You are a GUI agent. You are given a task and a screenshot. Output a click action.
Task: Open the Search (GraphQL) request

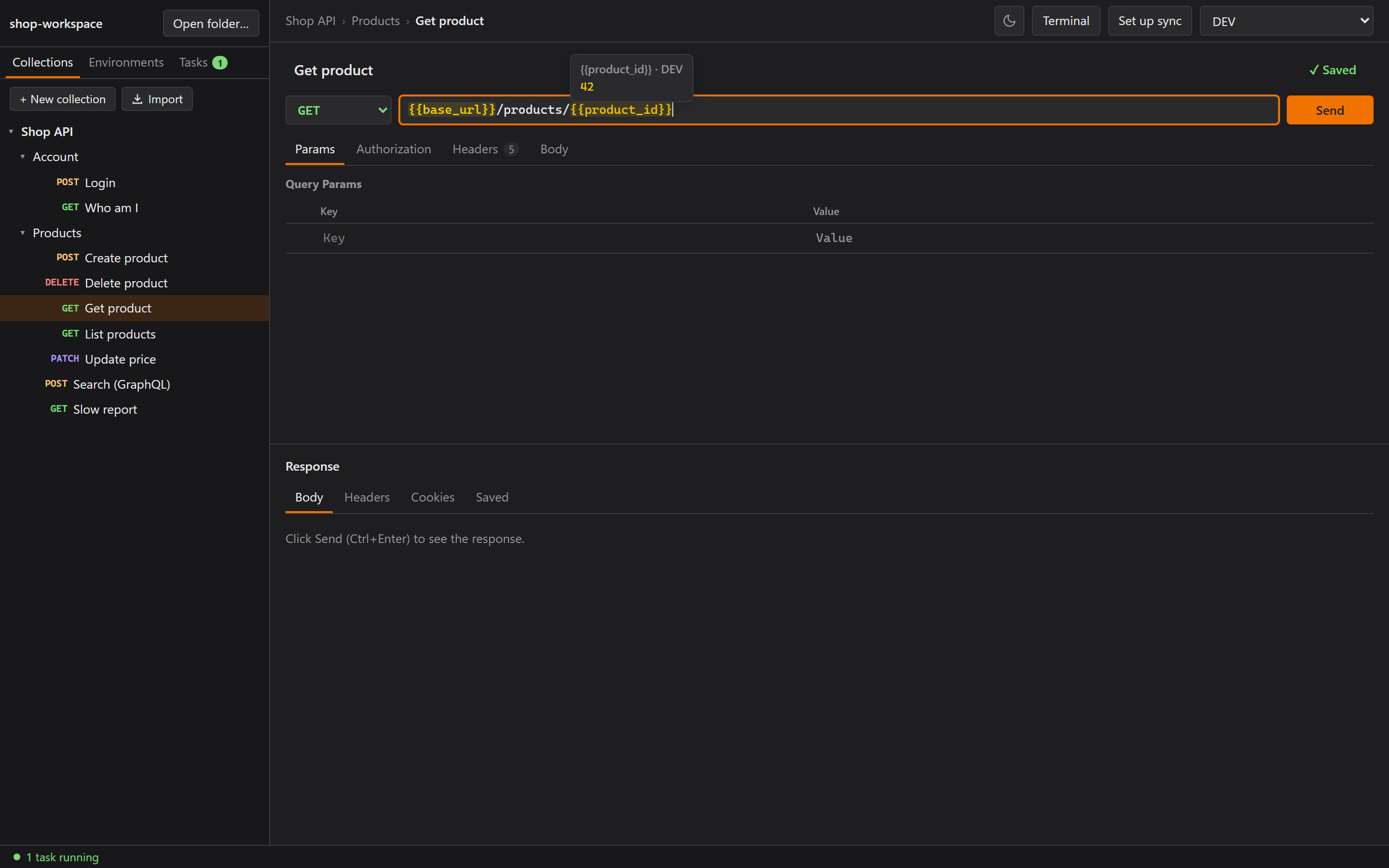click(135, 384)
